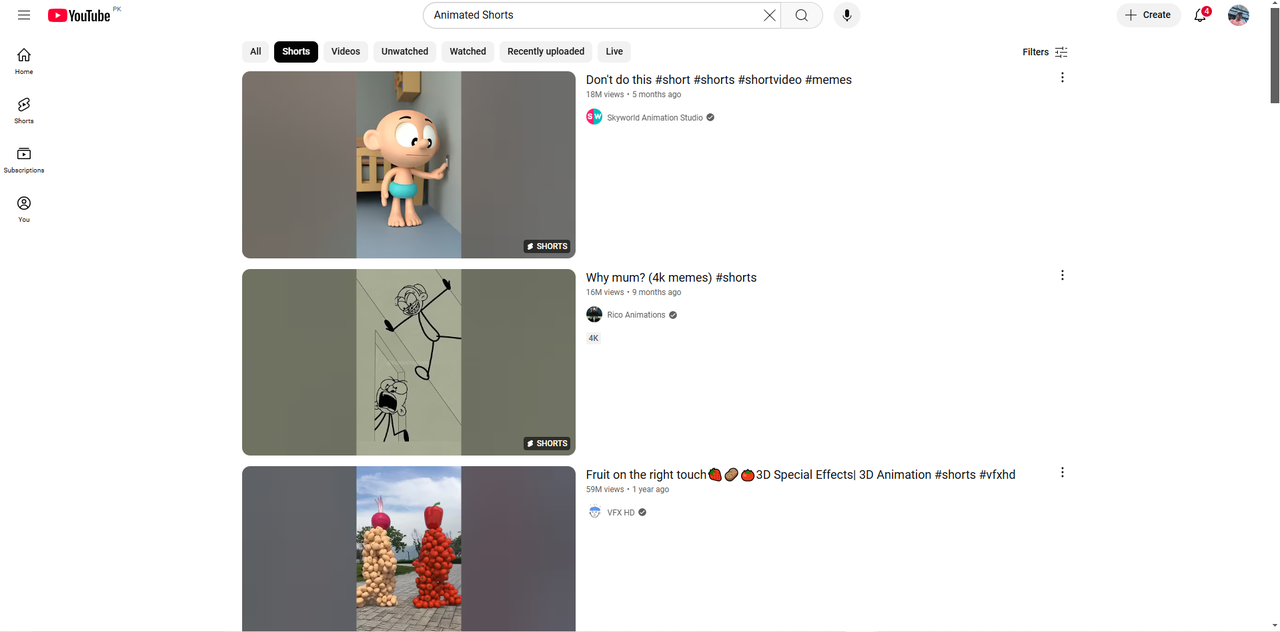Click the YouTube logo
The image size is (1280, 632).
[x=79, y=15]
